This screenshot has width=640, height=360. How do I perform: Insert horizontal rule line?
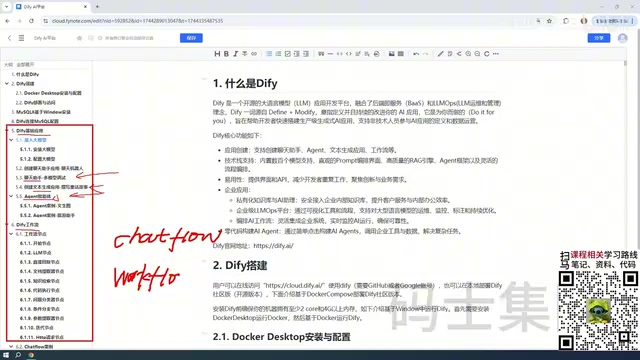pos(330,54)
